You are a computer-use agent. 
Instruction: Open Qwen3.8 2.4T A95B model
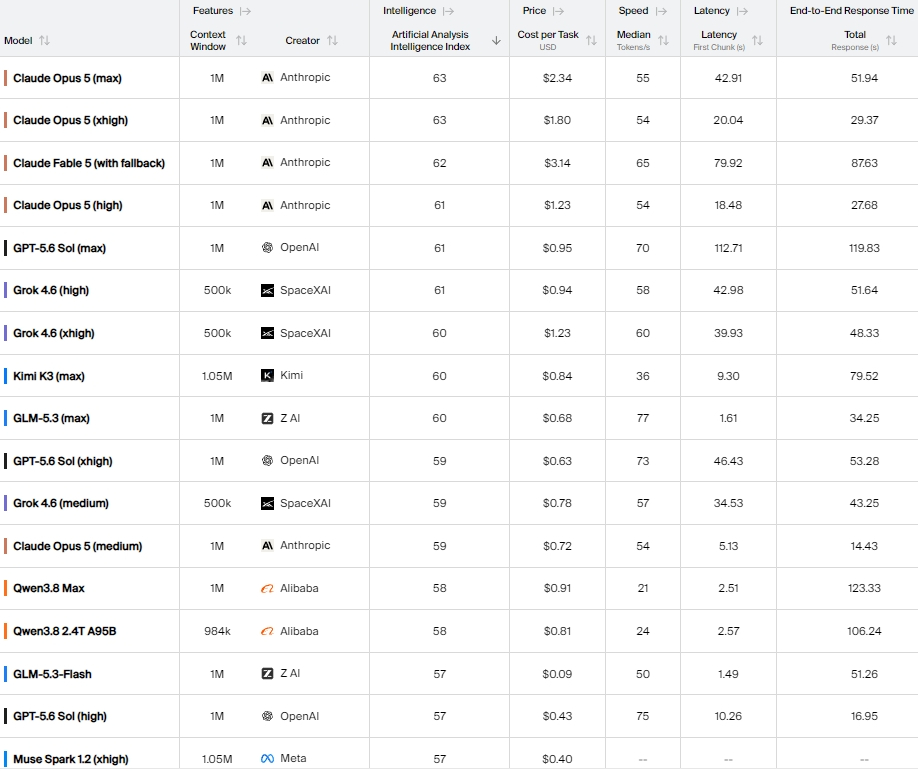[64, 631]
